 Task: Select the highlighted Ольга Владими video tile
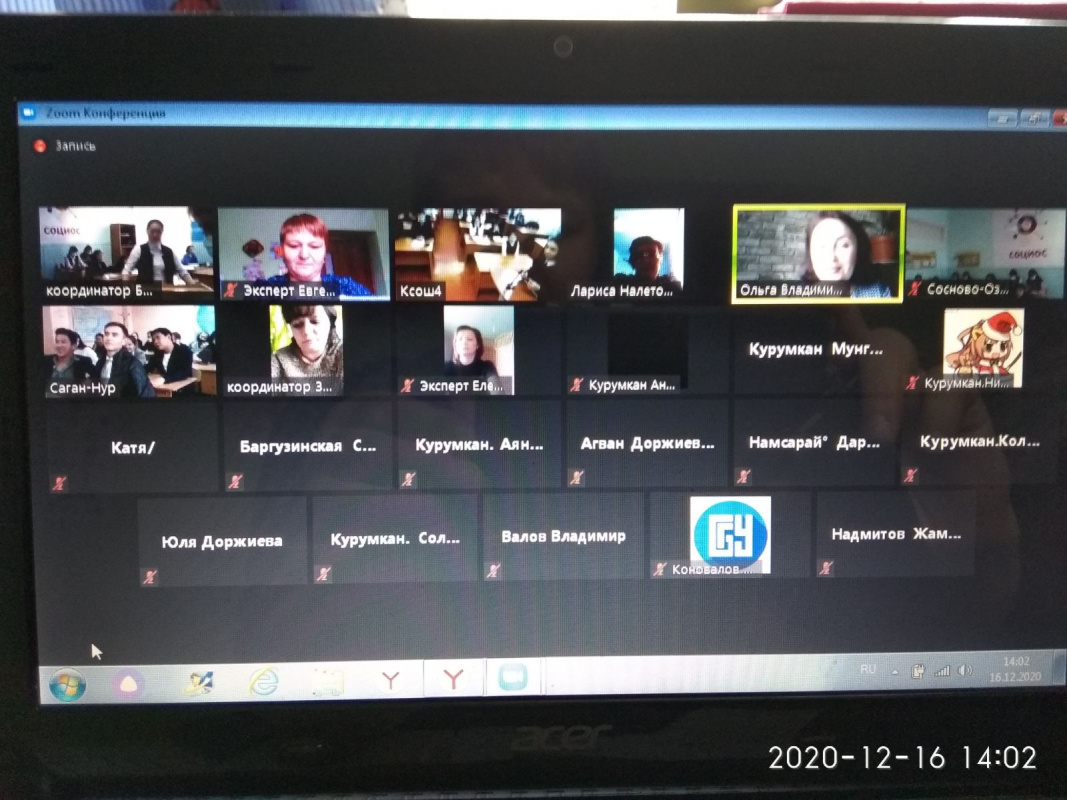click(x=818, y=252)
